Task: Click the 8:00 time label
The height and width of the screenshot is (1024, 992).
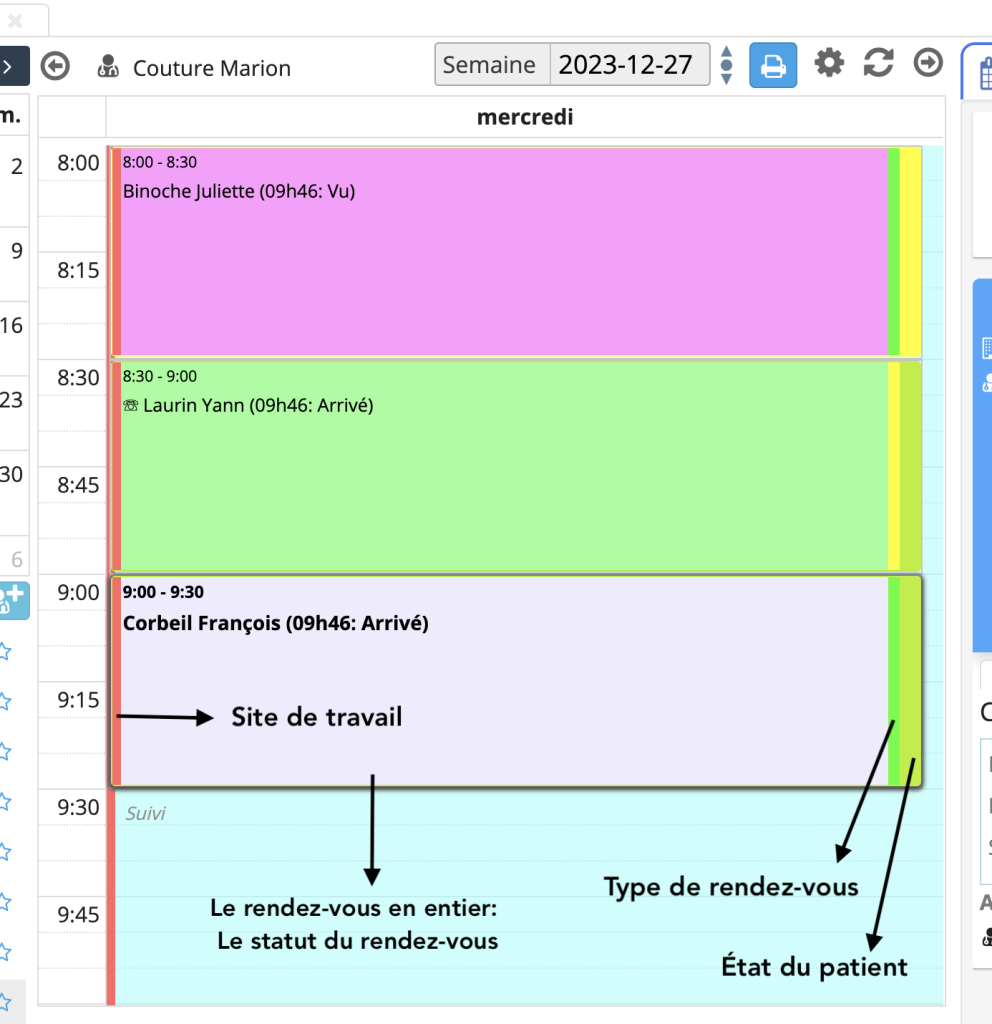Action: pyautogui.click(x=78, y=163)
